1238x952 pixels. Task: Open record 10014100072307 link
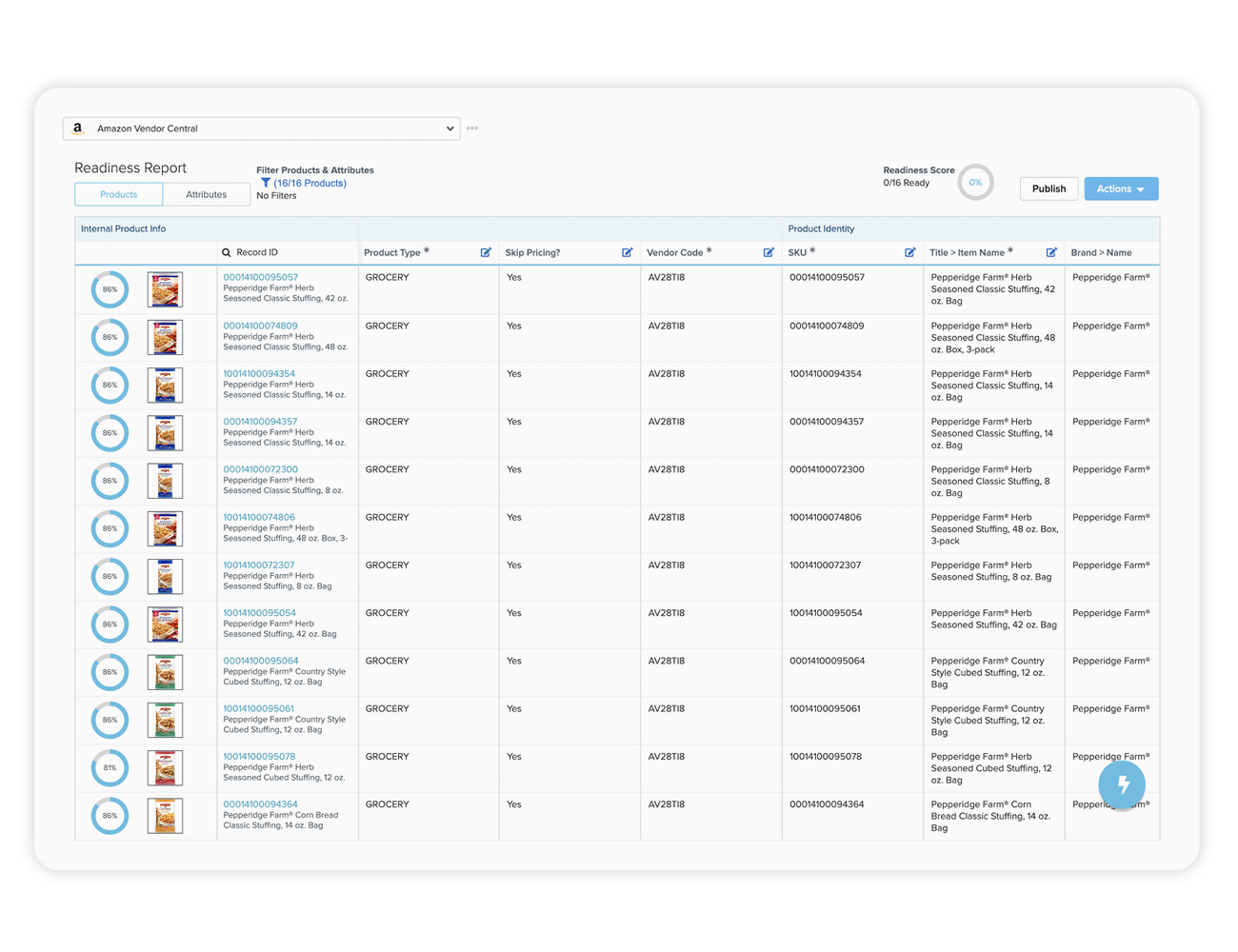click(x=259, y=565)
